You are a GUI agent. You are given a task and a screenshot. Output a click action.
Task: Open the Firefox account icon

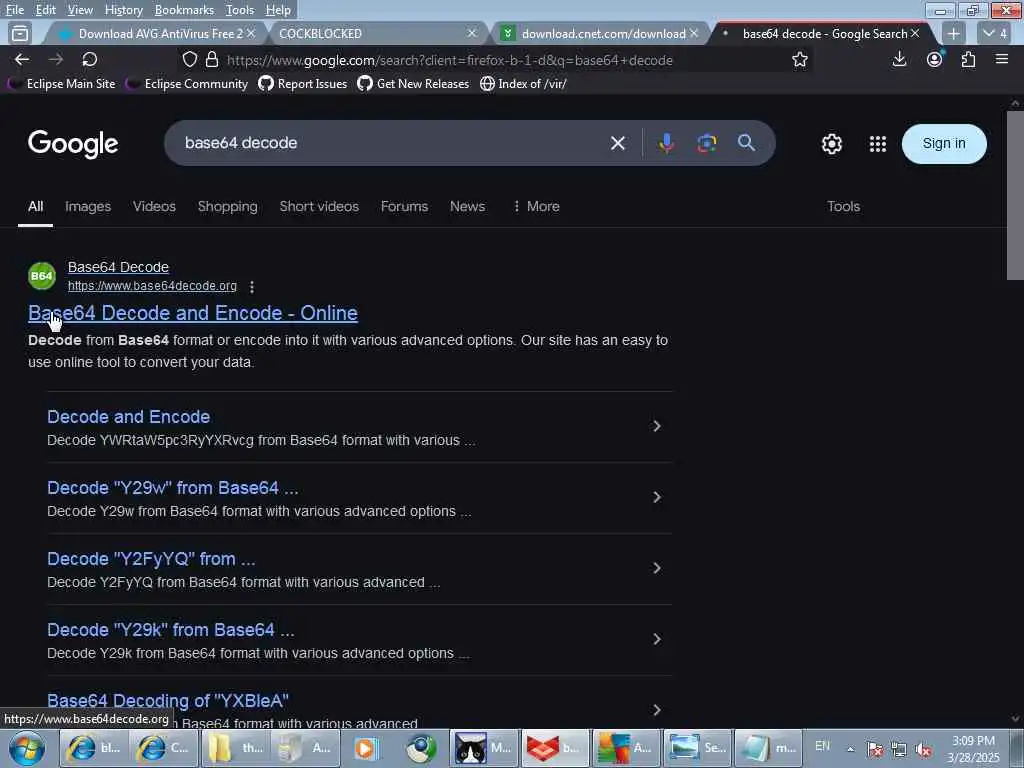[935, 59]
